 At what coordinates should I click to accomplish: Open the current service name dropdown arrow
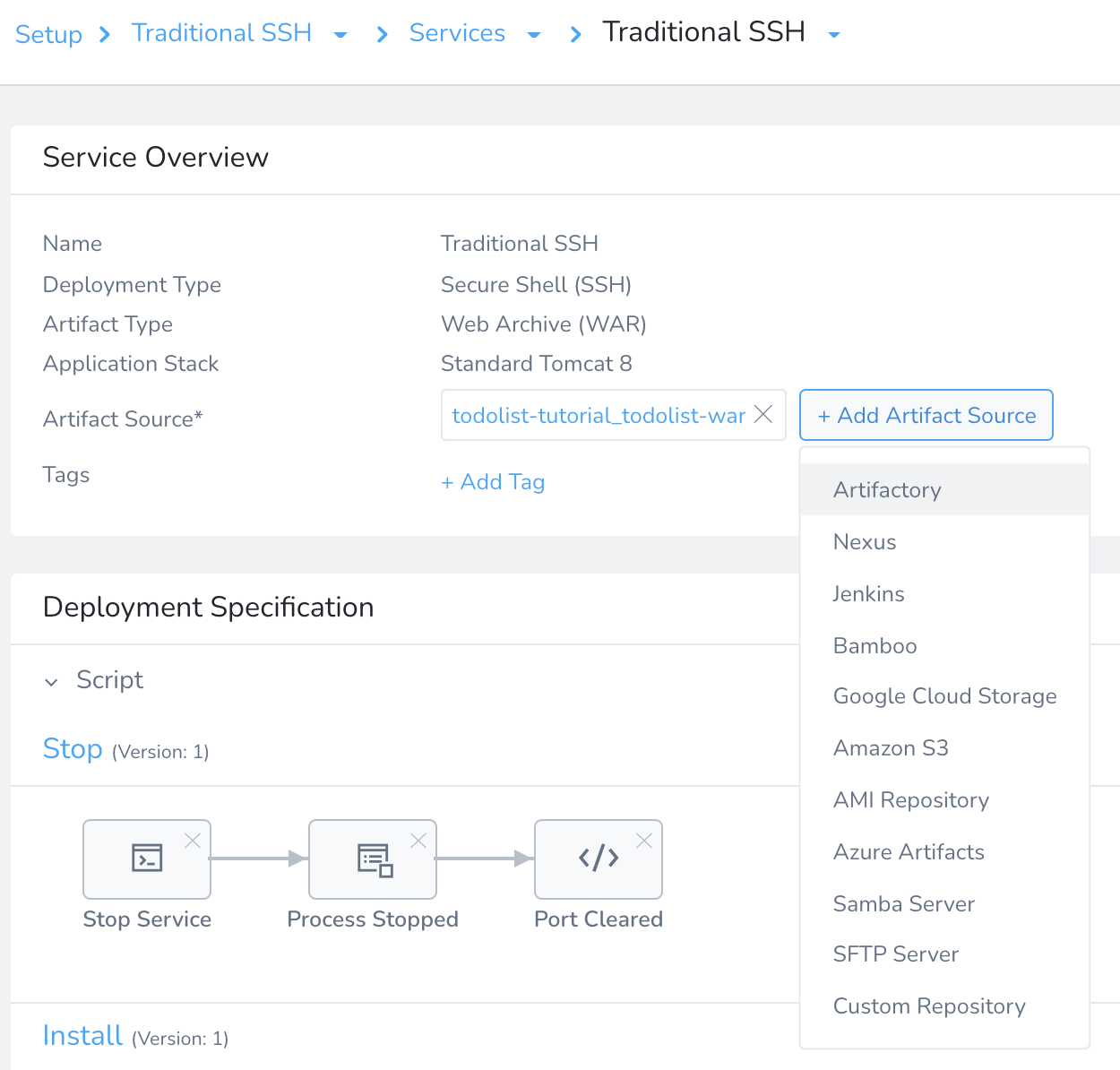point(834,35)
